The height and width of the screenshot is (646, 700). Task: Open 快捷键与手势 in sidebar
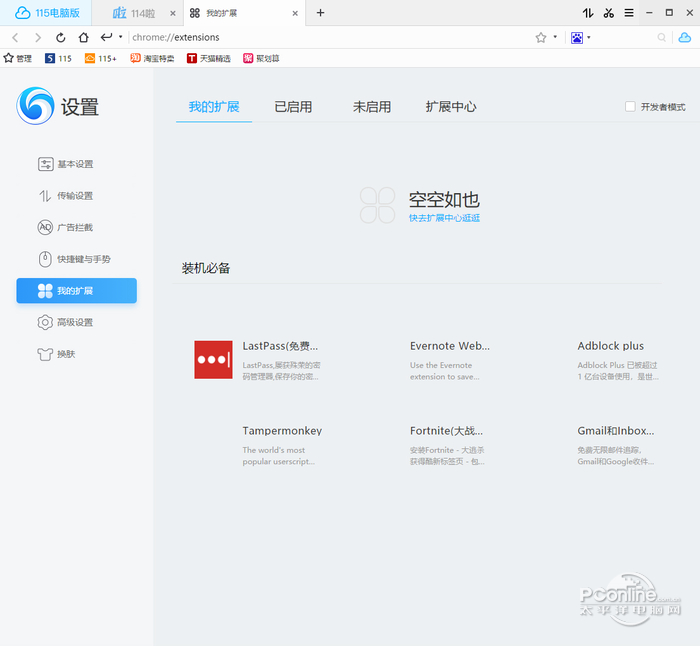(74, 259)
